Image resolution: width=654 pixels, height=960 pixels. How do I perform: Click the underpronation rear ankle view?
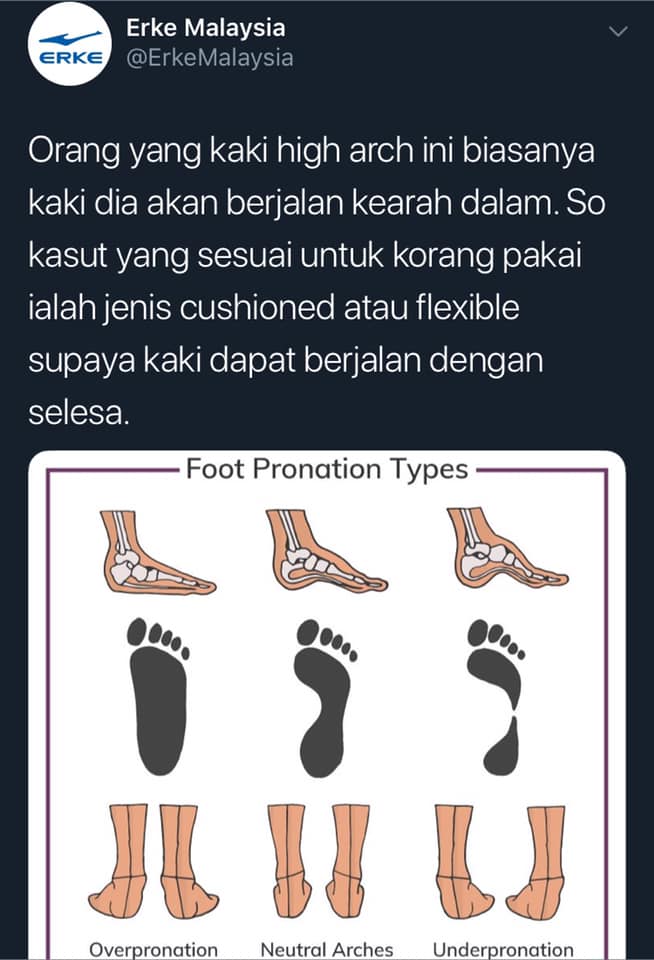[x=499, y=862]
